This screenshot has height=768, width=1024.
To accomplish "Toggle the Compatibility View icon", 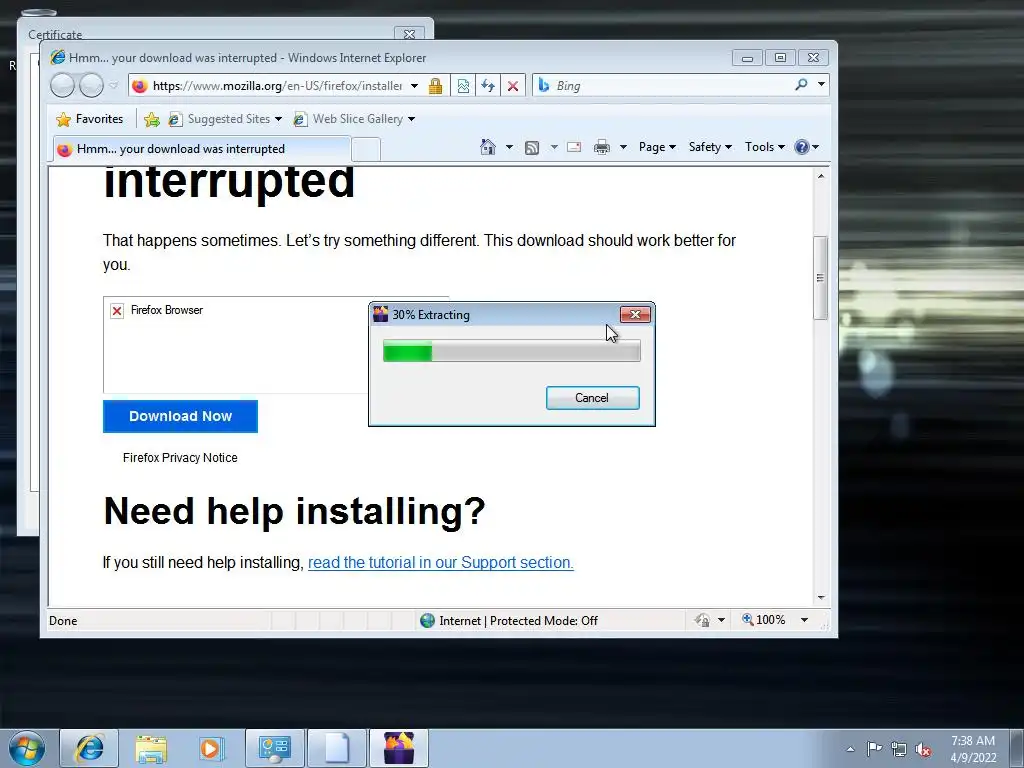I will coord(463,86).
